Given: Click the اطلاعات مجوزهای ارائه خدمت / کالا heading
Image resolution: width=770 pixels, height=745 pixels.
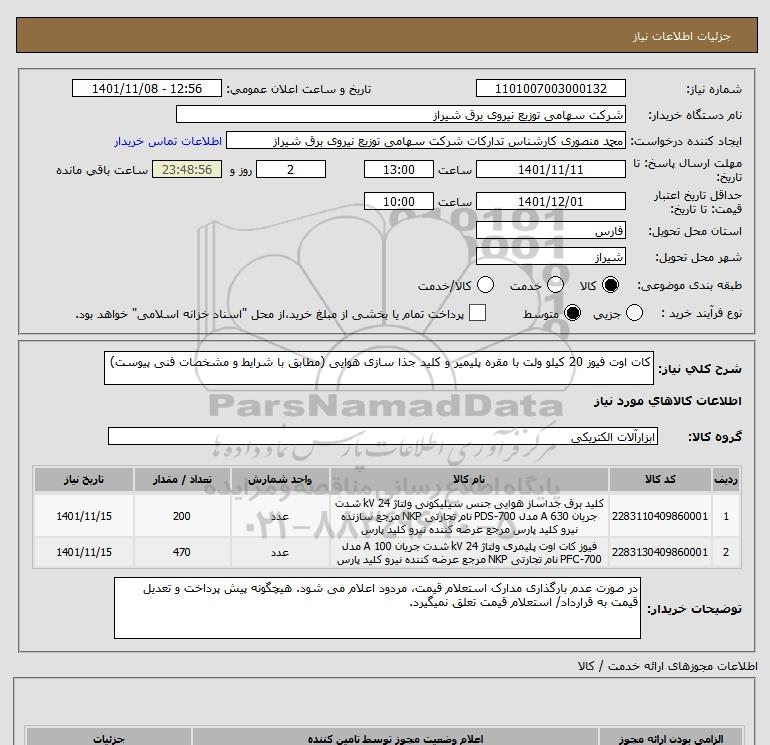Looking at the screenshot, I should (x=667, y=666).
